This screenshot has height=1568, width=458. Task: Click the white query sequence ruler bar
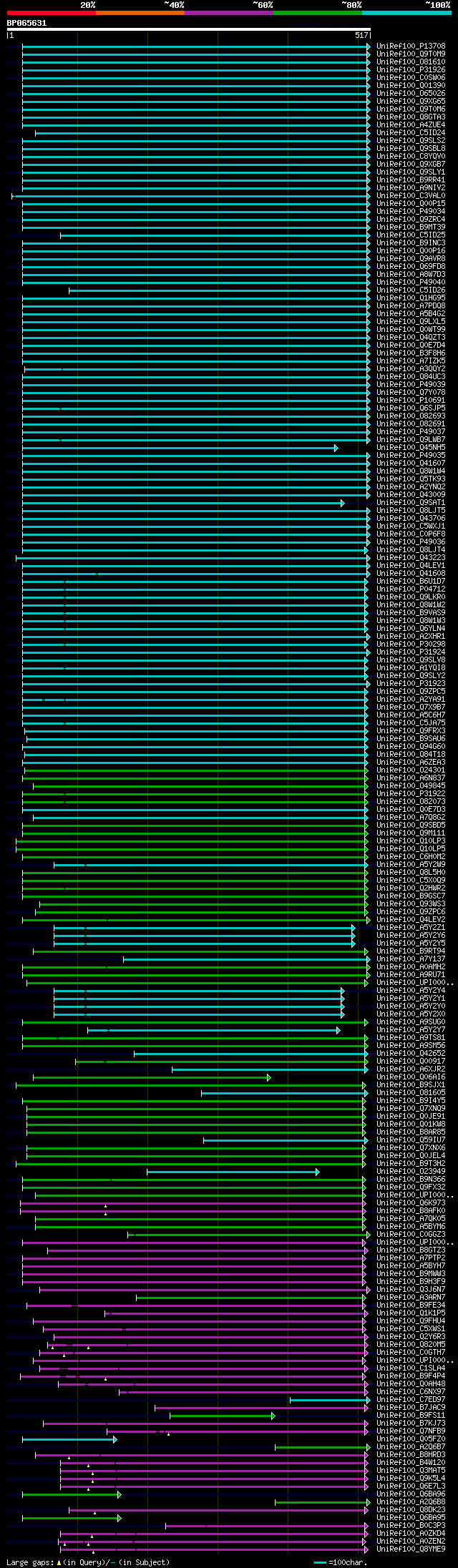[189, 29]
